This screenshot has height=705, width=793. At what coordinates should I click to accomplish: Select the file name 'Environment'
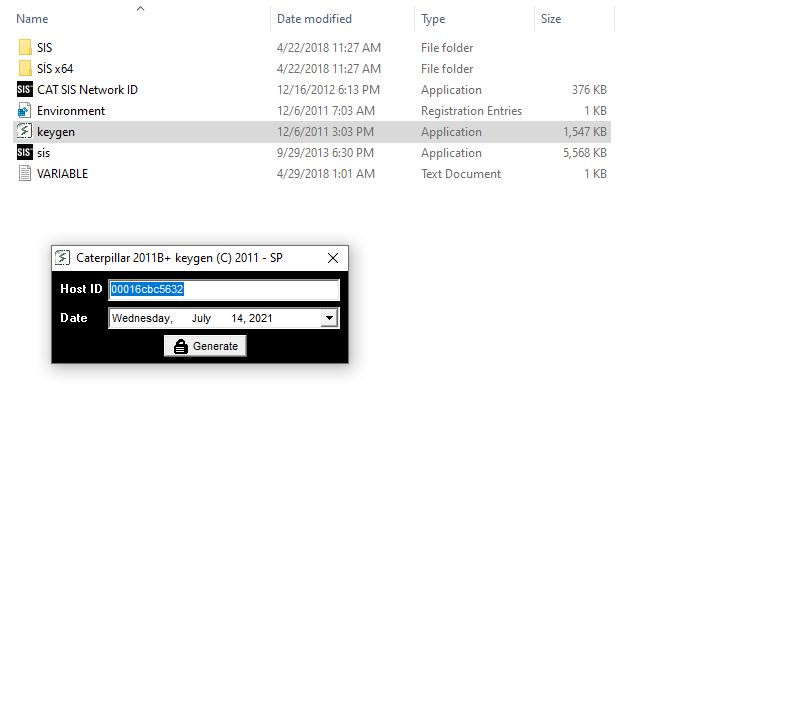point(71,110)
